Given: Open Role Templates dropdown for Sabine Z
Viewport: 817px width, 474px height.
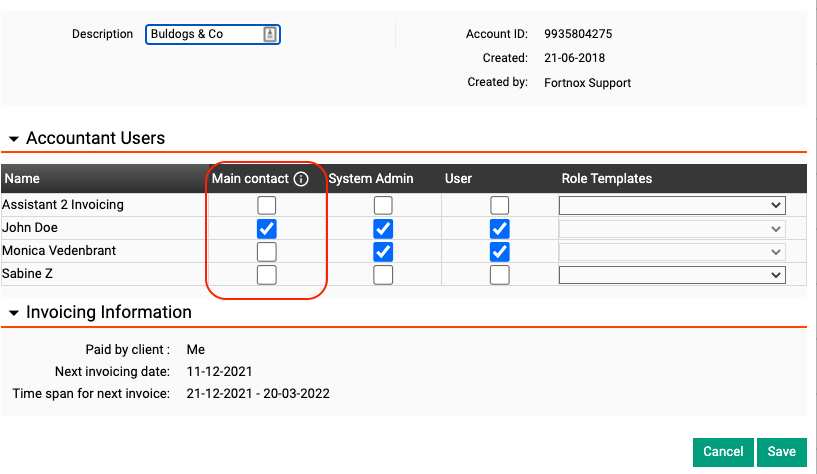Looking at the screenshot, I should tap(672, 275).
